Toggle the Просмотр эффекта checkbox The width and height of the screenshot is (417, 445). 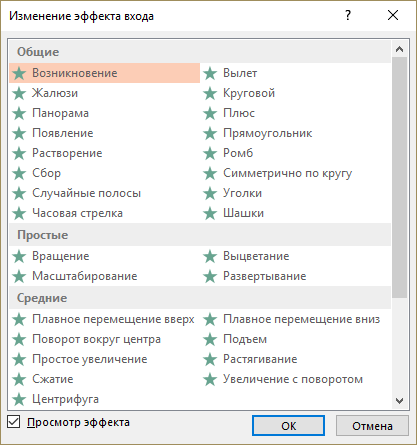pyautogui.click(x=14, y=422)
